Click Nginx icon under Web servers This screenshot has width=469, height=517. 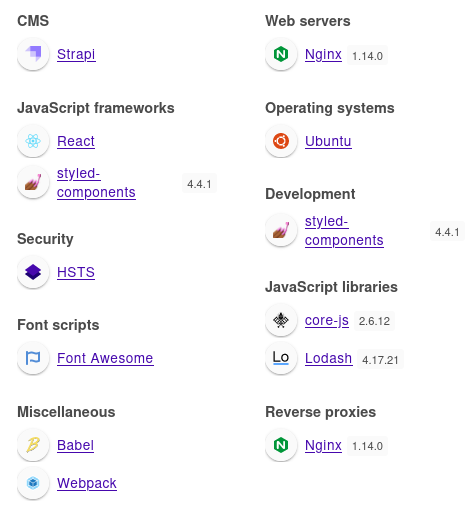tap(281, 54)
